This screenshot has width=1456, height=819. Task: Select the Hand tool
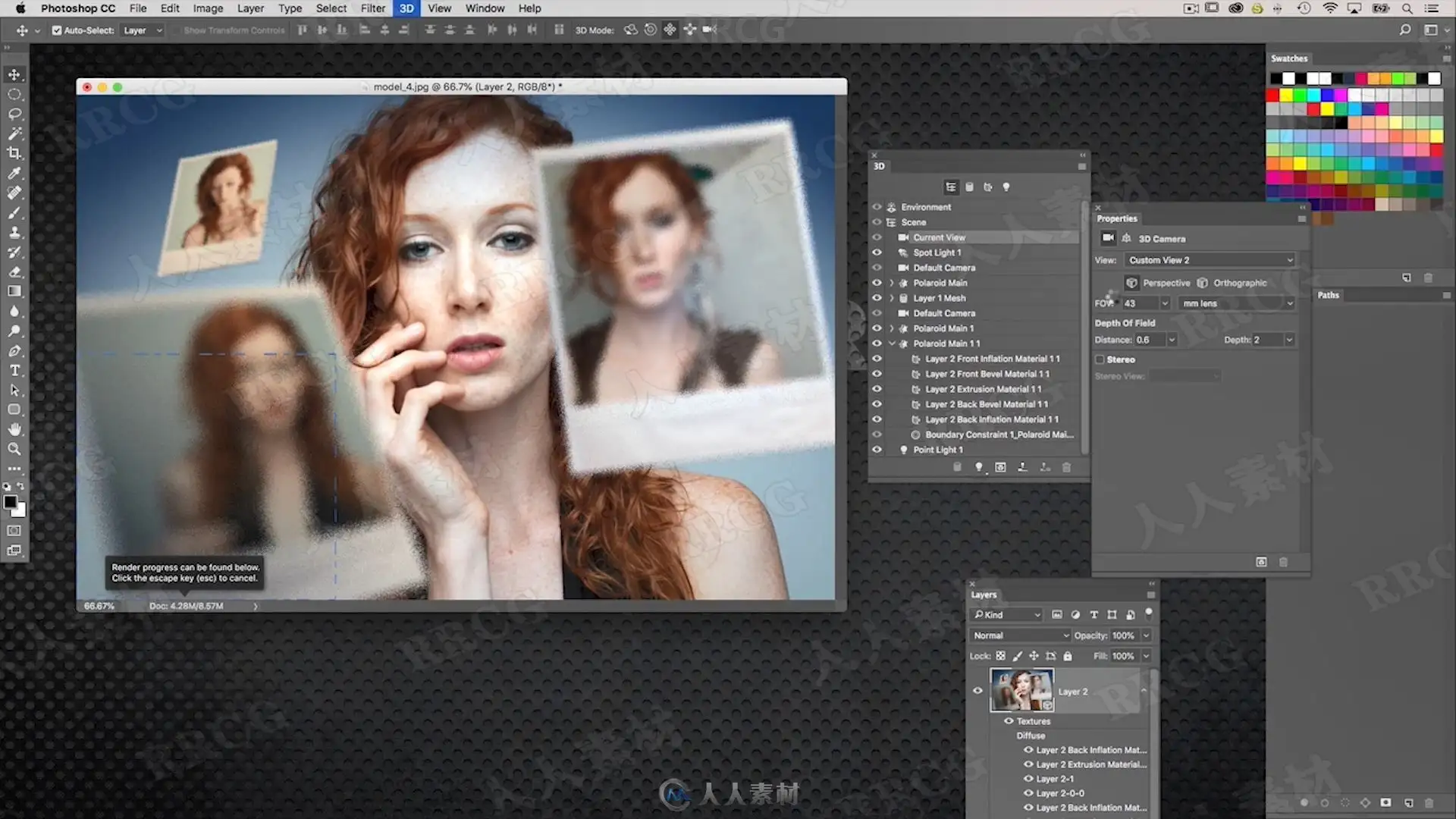click(14, 429)
